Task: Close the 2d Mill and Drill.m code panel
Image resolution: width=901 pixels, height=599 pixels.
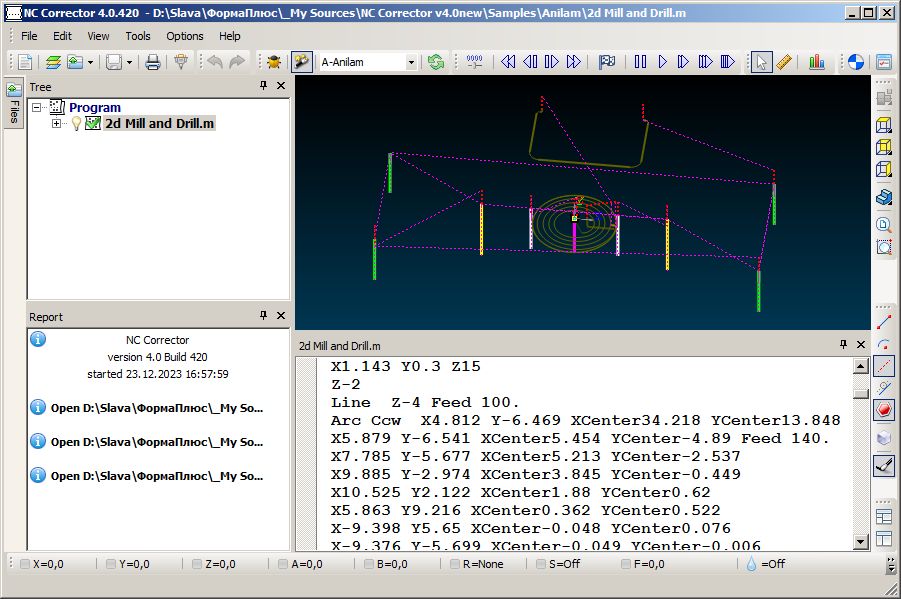Action: (861, 344)
